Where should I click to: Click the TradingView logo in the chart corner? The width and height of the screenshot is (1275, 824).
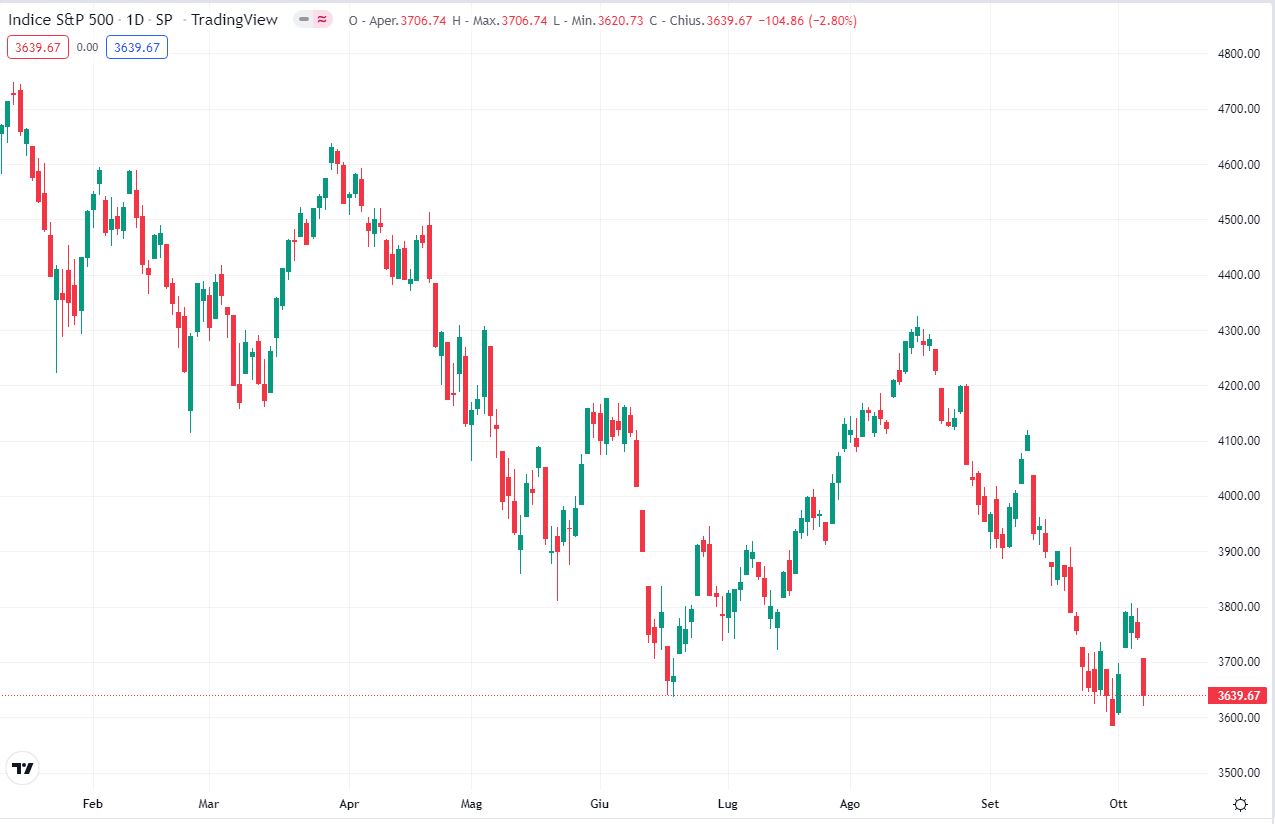click(22, 769)
